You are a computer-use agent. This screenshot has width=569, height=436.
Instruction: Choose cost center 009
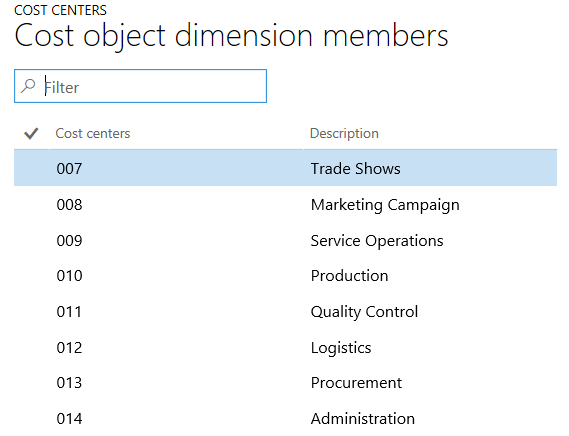(x=69, y=241)
